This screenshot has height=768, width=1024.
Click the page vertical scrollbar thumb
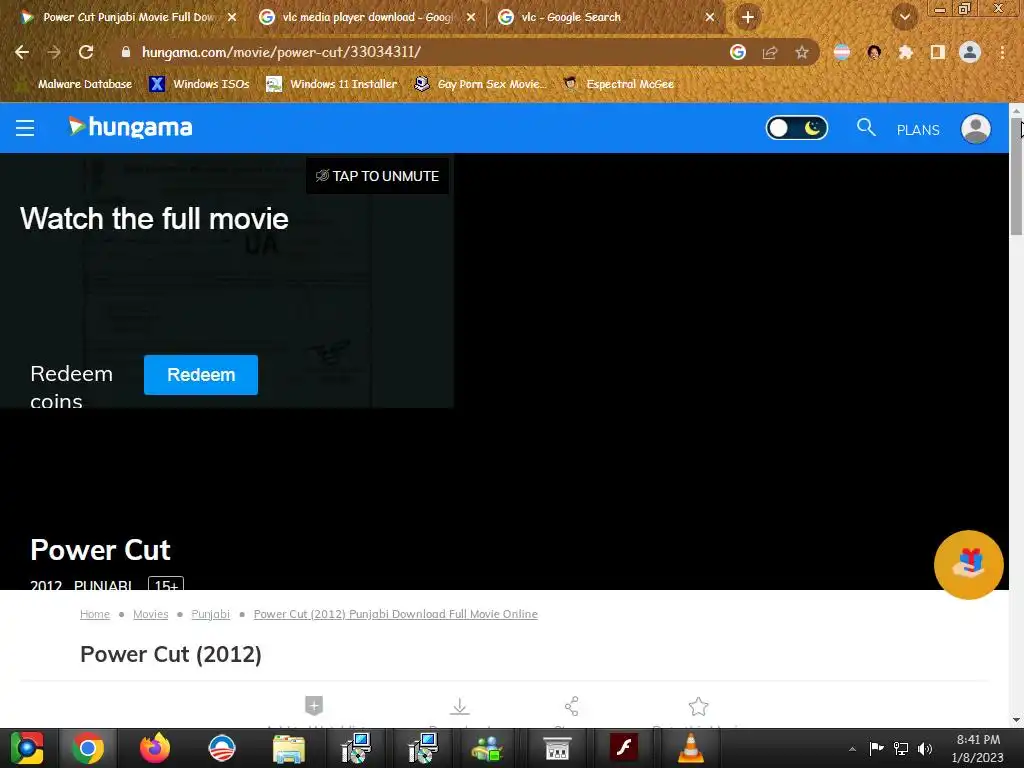(x=1016, y=176)
